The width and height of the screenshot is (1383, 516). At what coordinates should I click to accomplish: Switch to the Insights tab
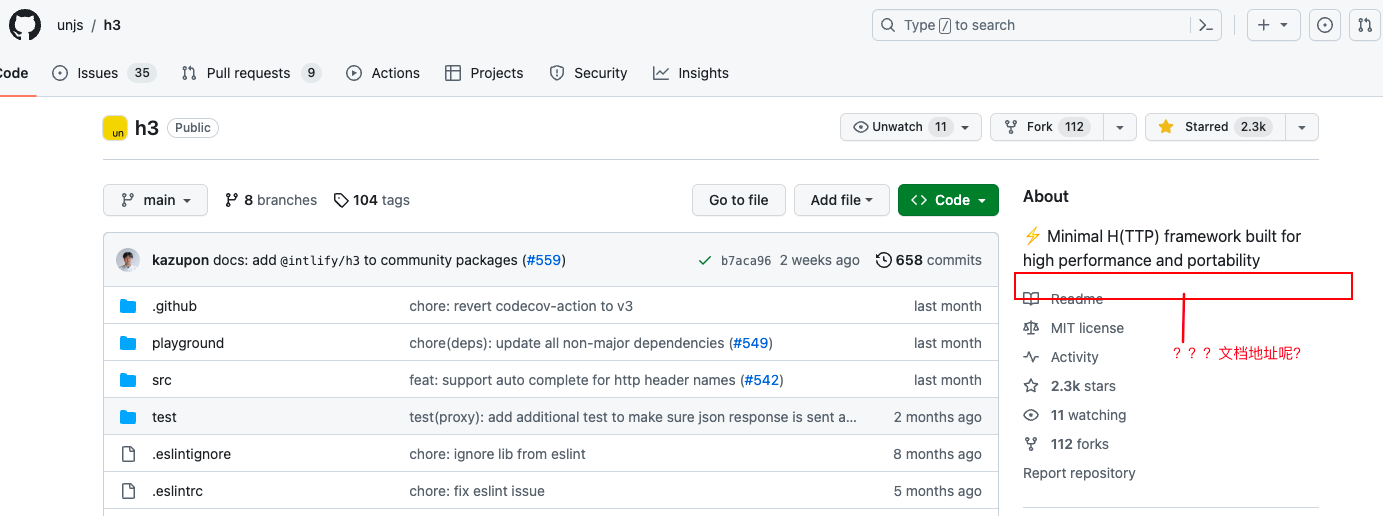[690, 73]
